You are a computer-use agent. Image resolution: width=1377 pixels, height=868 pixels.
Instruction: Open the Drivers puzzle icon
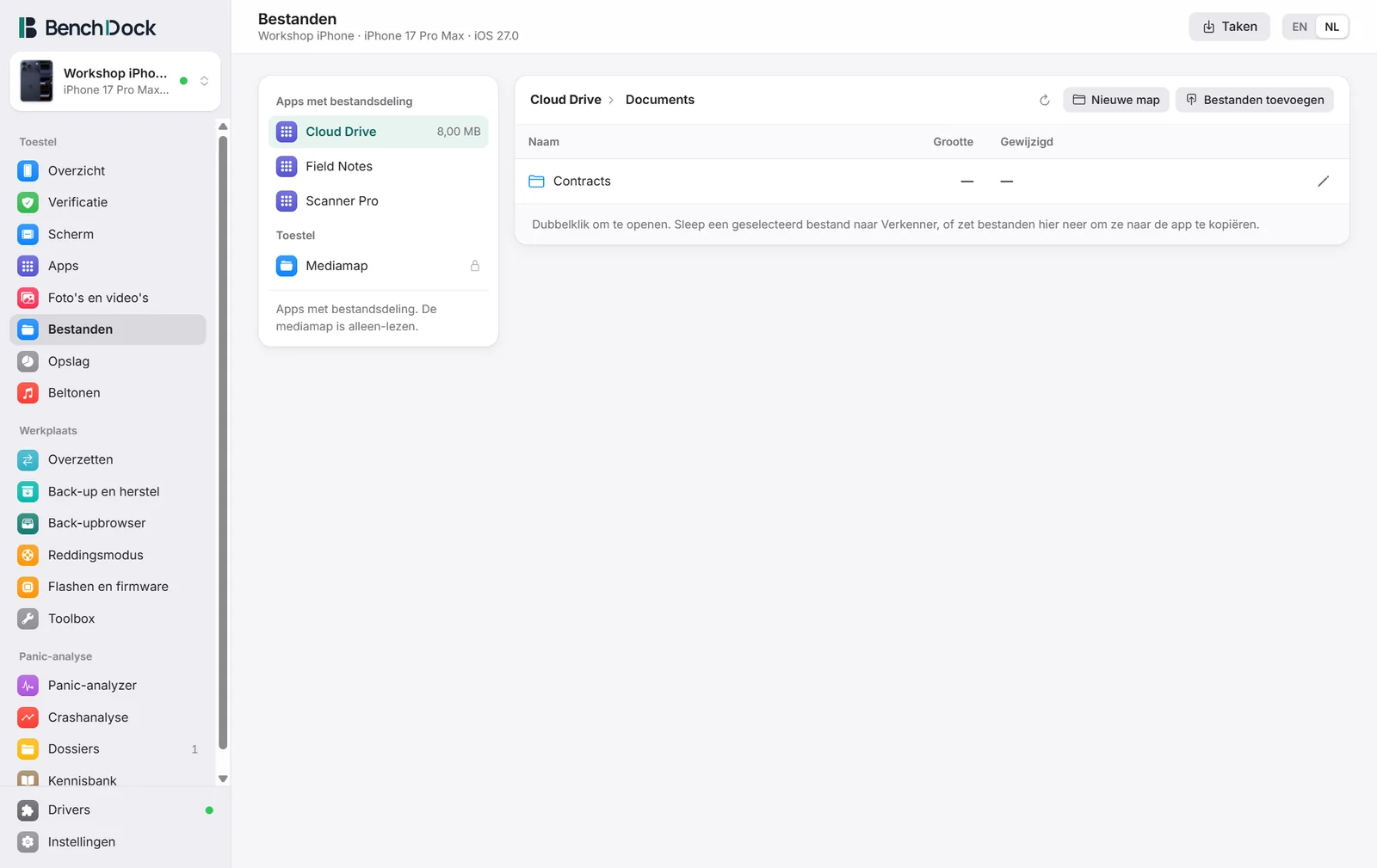pos(28,810)
